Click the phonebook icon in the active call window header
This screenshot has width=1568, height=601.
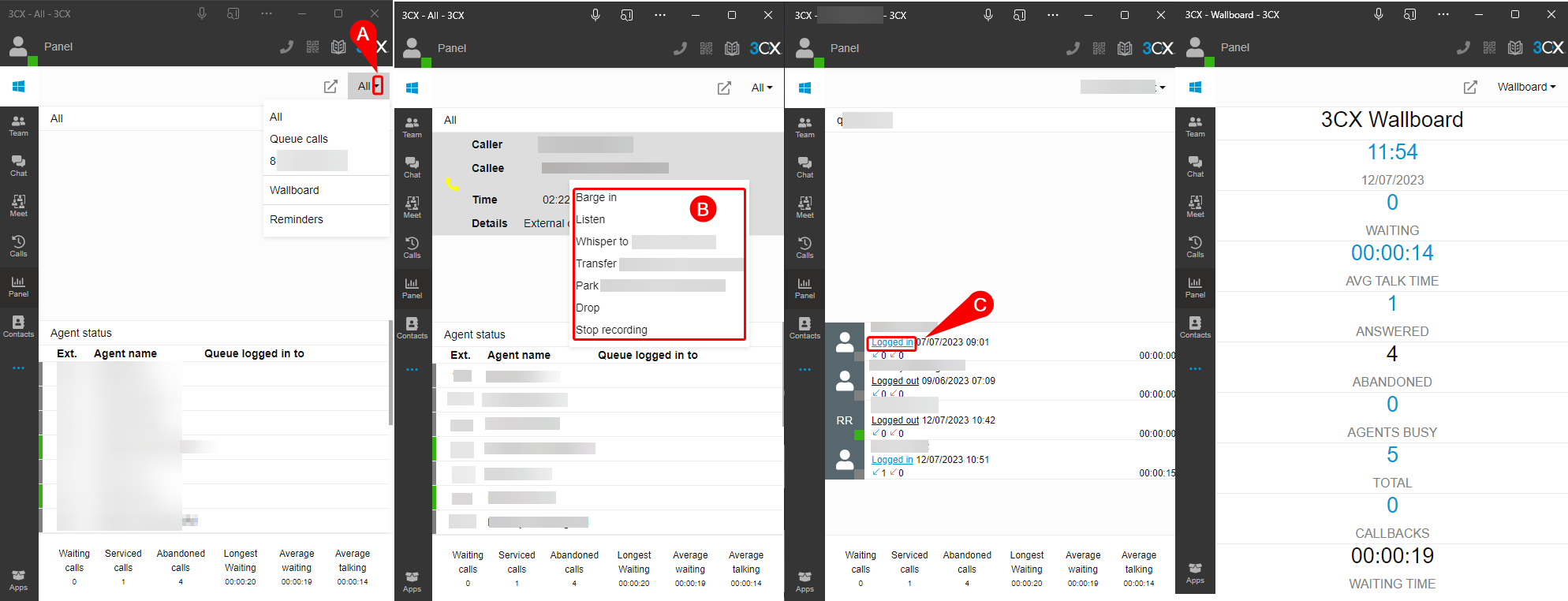point(732,48)
